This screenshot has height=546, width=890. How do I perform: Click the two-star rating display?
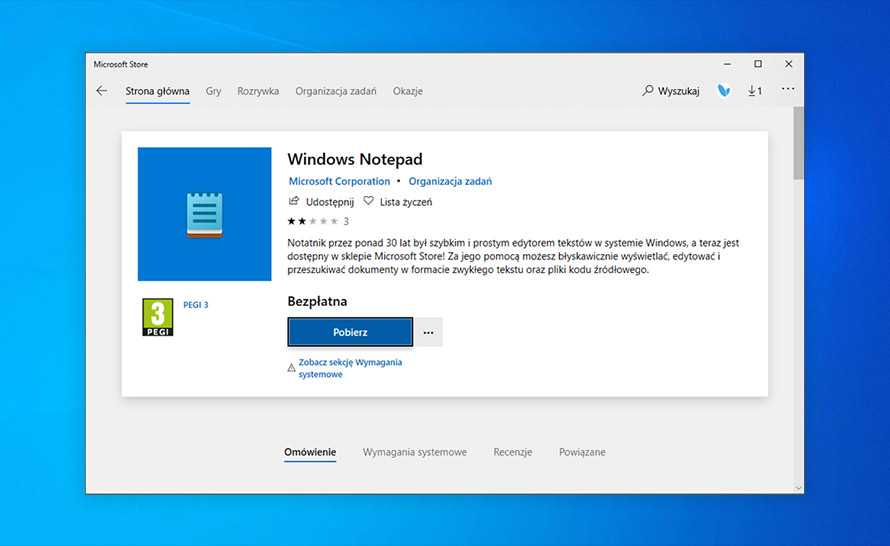312,221
